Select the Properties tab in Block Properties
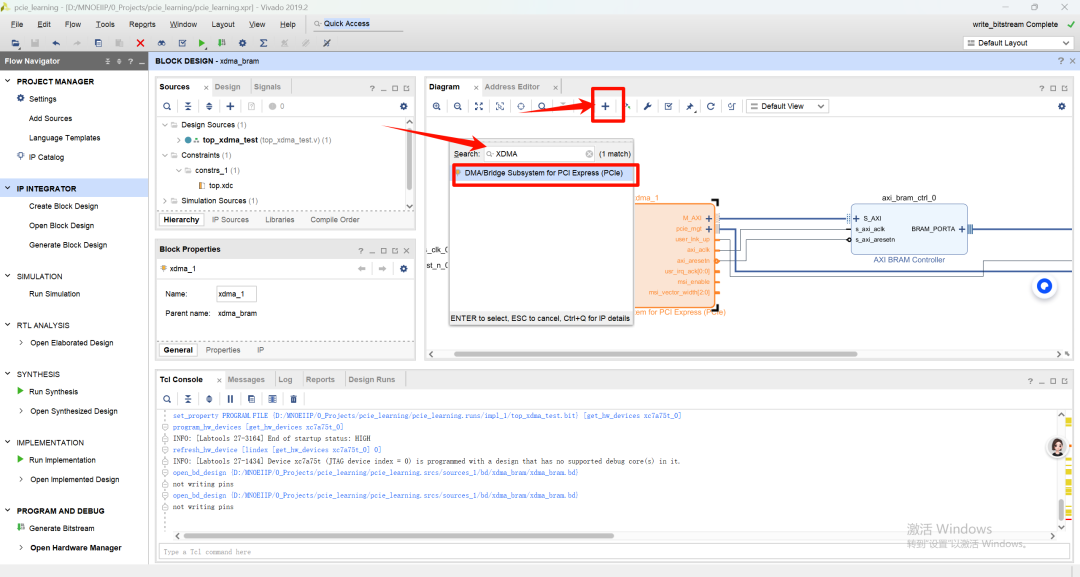This screenshot has height=577, width=1080. pos(222,350)
